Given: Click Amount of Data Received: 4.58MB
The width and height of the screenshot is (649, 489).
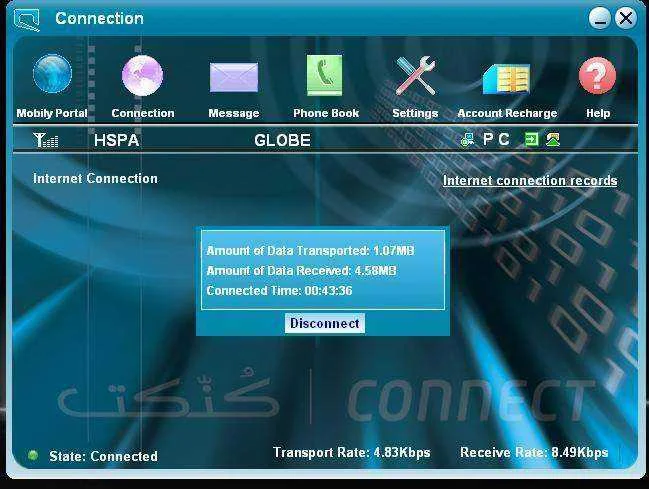Looking at the screenshot, I should pos(301,271).
